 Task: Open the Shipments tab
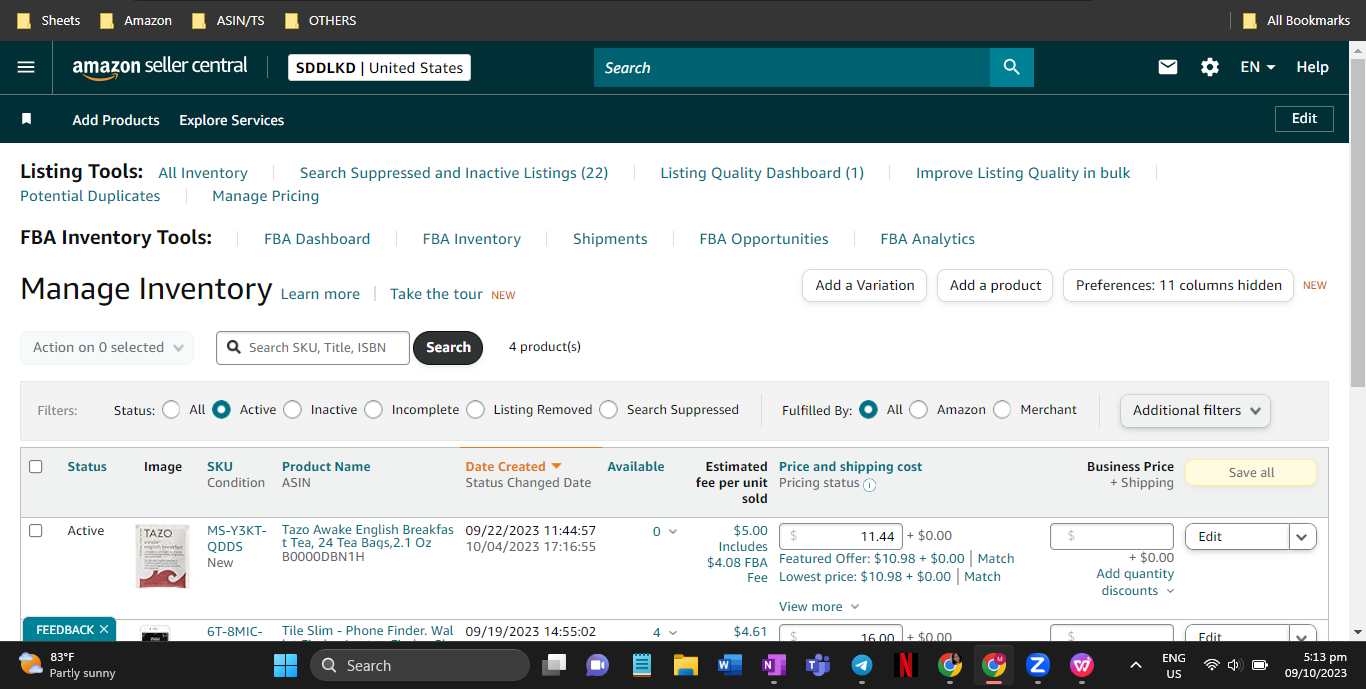pos(610,239)
